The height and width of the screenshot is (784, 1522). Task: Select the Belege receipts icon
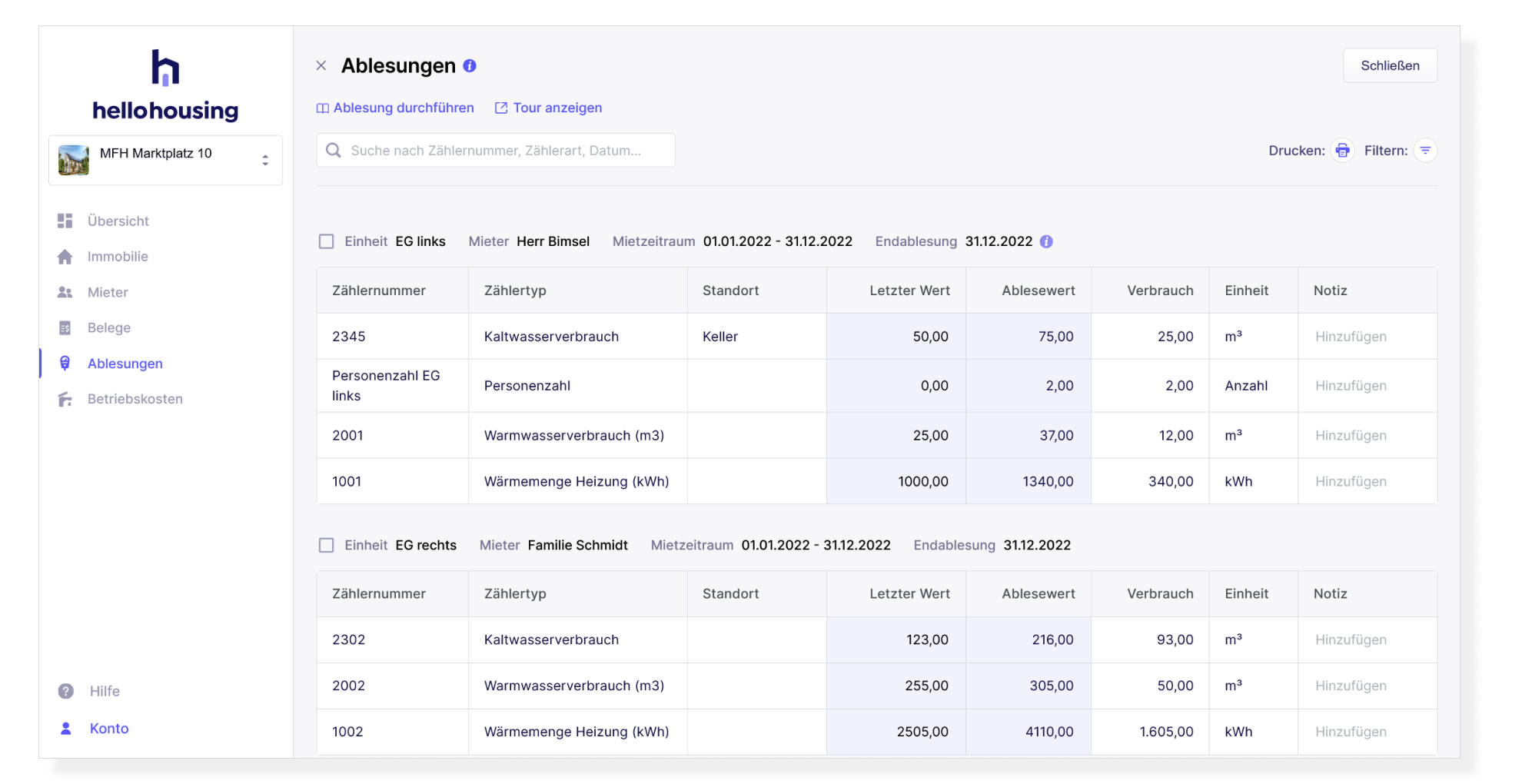pos(66,327)
